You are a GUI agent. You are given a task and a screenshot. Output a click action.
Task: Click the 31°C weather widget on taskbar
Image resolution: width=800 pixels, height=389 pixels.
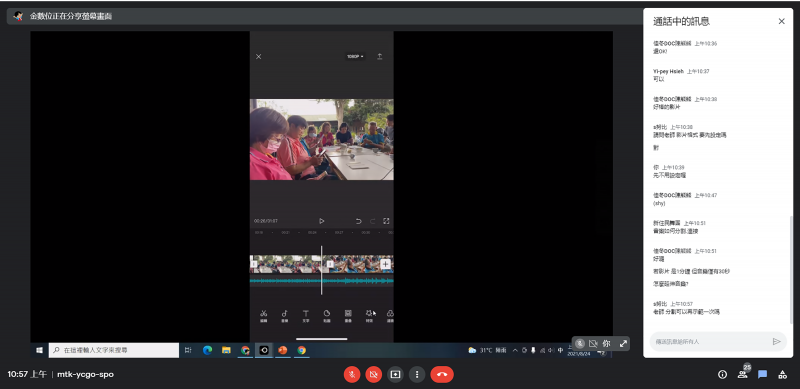(487, 350)
